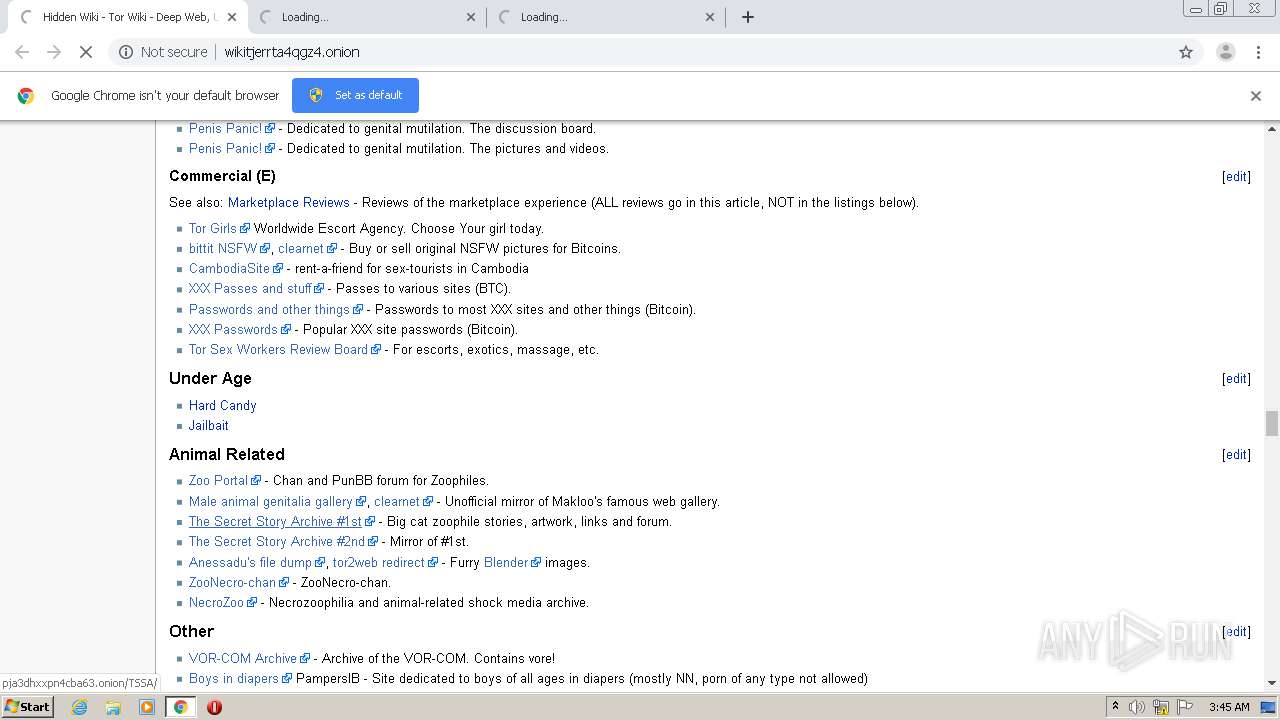Open the media player taskbar icon
Image resolution: width=1280 pixels, height=720 pixels.
click(147, 707)
